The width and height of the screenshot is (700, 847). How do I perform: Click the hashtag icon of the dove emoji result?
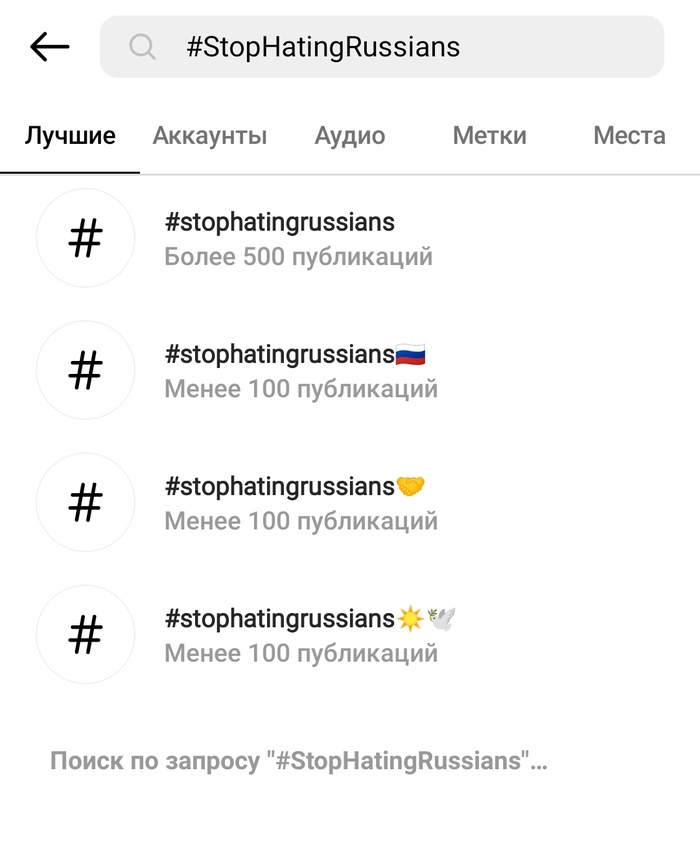(85, 635)
